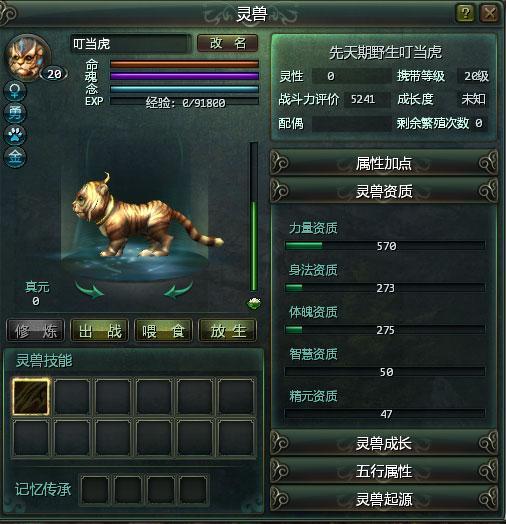Expand the 灵兽成长 section
The image size is (506, 524).
pos(384,443)
